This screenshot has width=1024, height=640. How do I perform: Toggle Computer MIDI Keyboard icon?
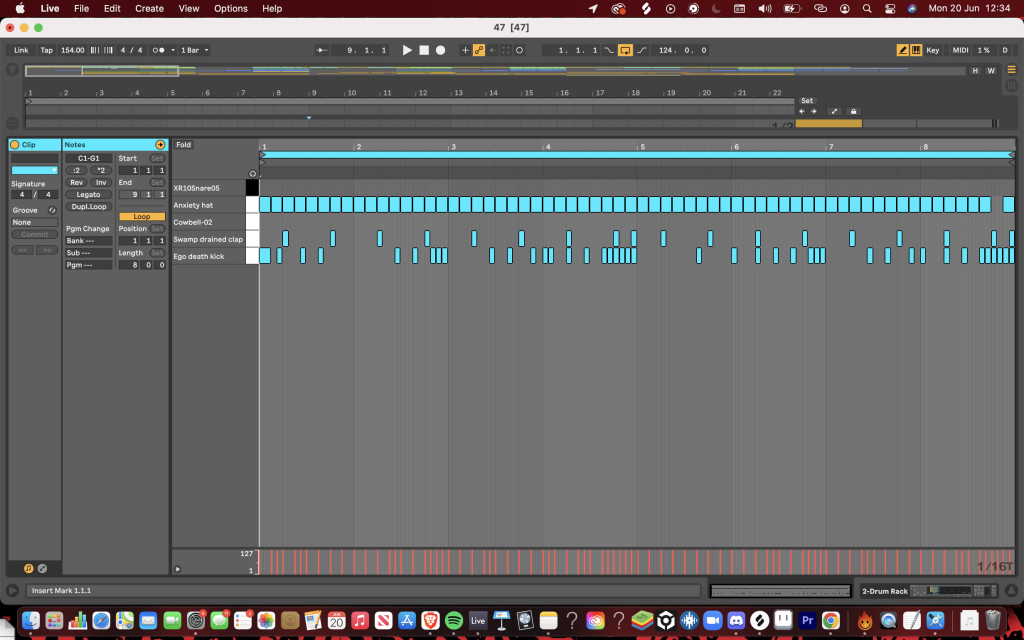(916, 50)
